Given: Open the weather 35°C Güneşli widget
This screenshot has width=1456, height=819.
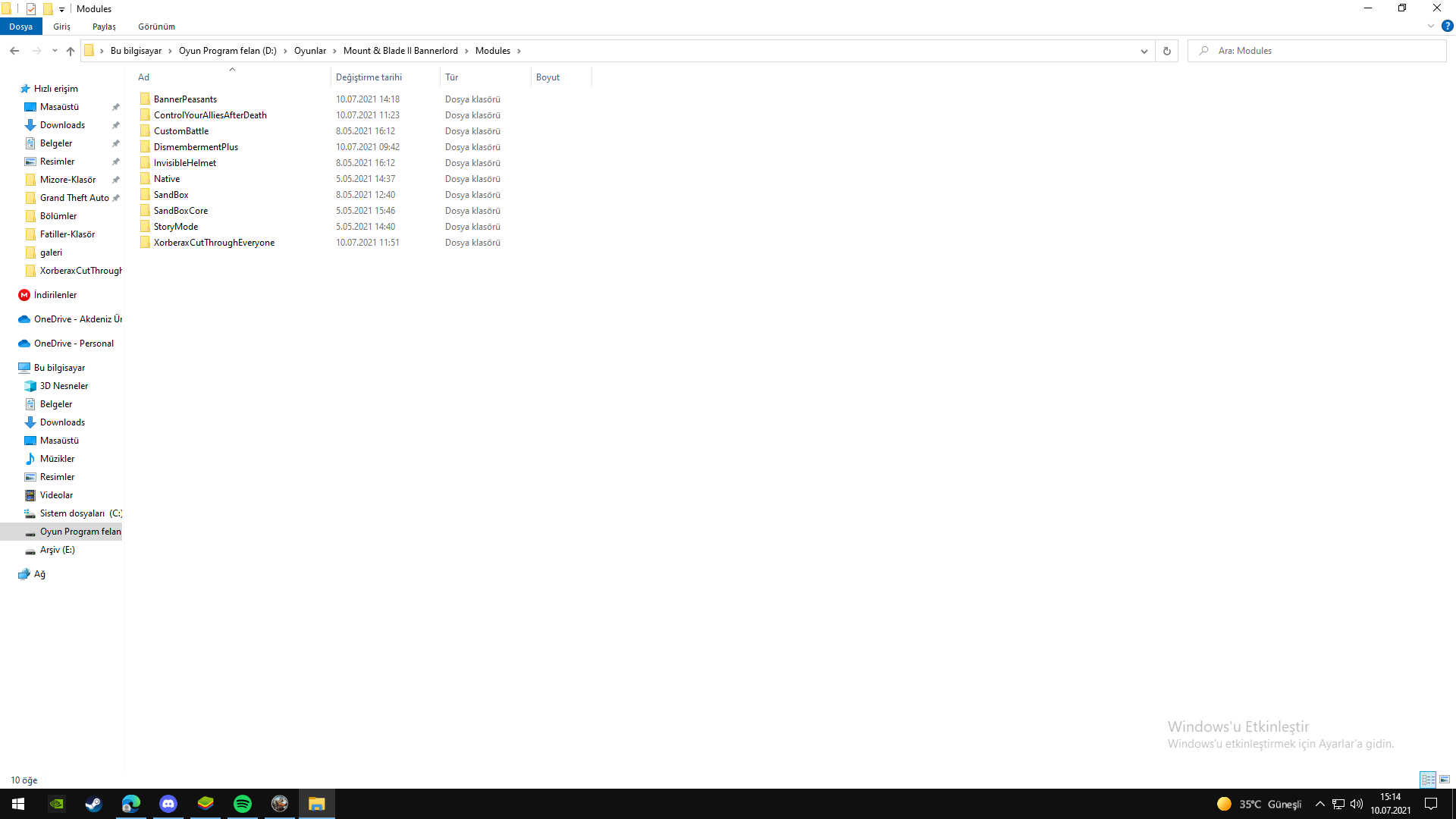Looking at the screenshot, I should tap(1259, 804).
